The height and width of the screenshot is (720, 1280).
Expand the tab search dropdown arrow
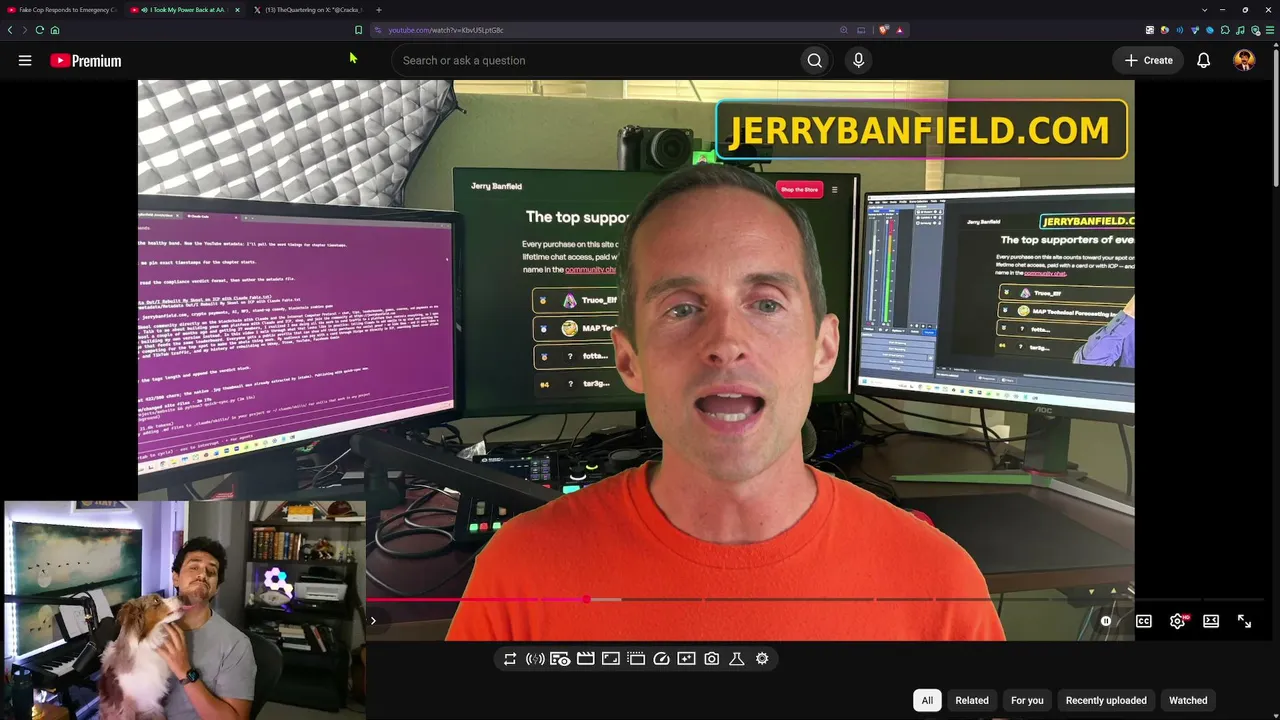point(1205,10)
